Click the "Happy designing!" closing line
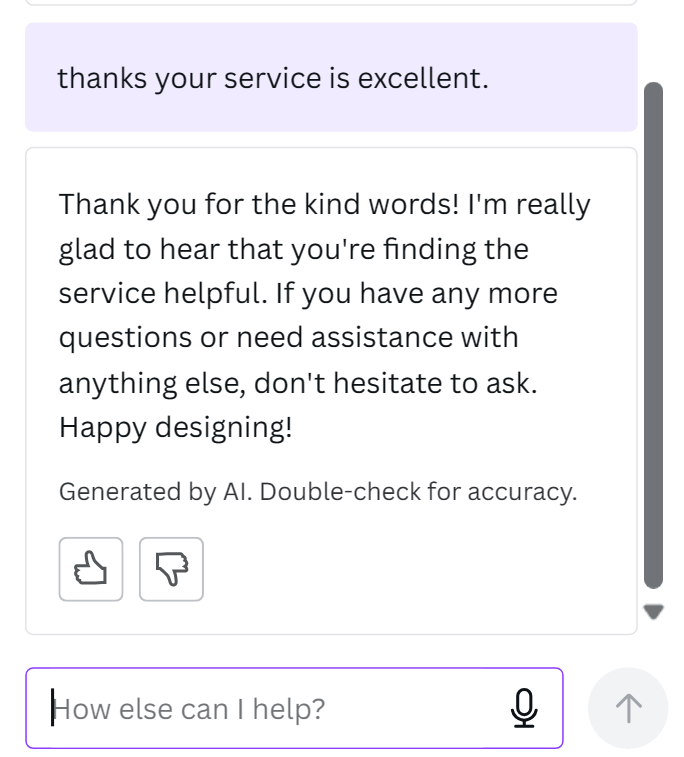The height and width of the screenshot is (757, 684). tap(176, 427)
